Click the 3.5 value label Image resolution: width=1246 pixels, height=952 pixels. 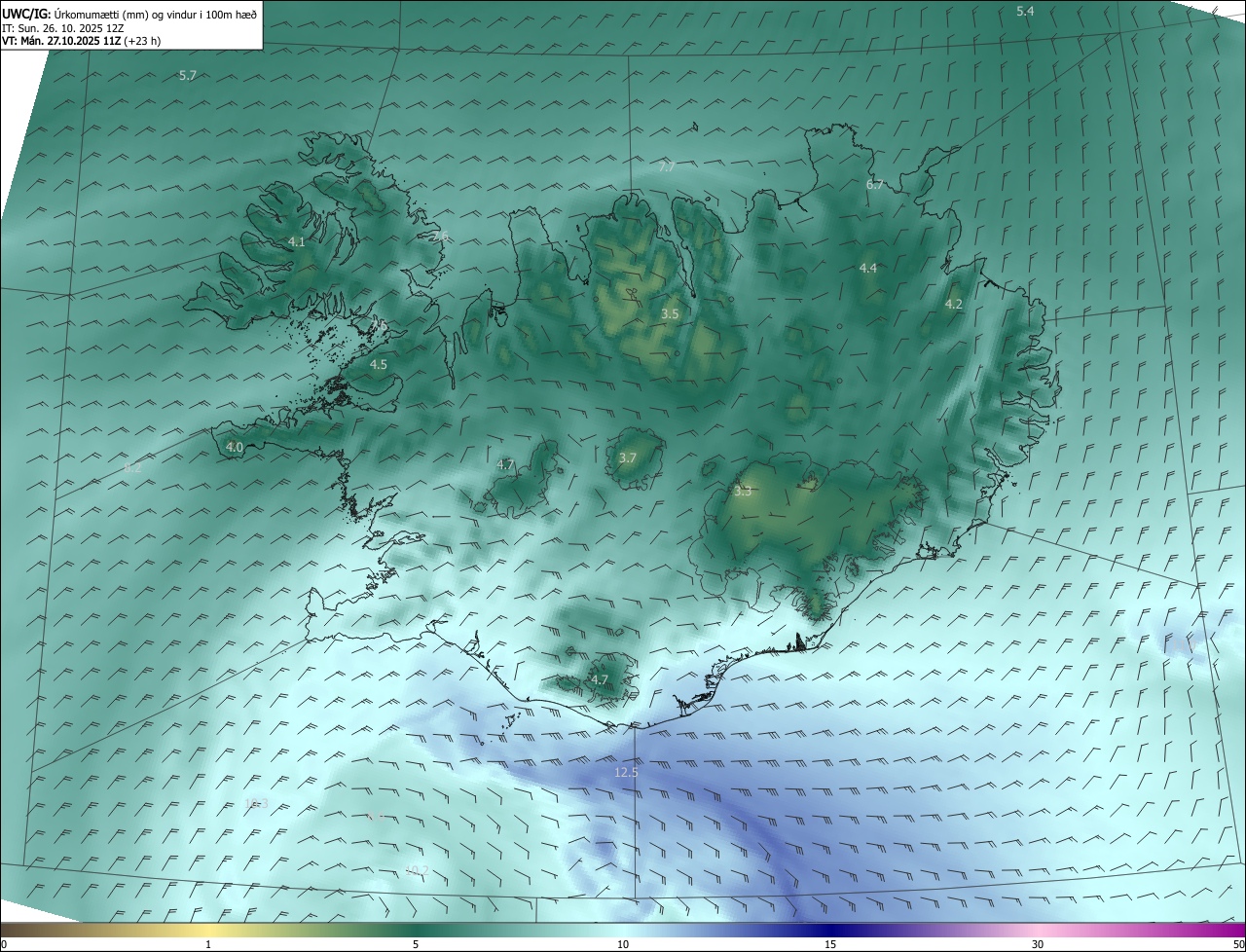pyautogui.click(x=670, y=313)
